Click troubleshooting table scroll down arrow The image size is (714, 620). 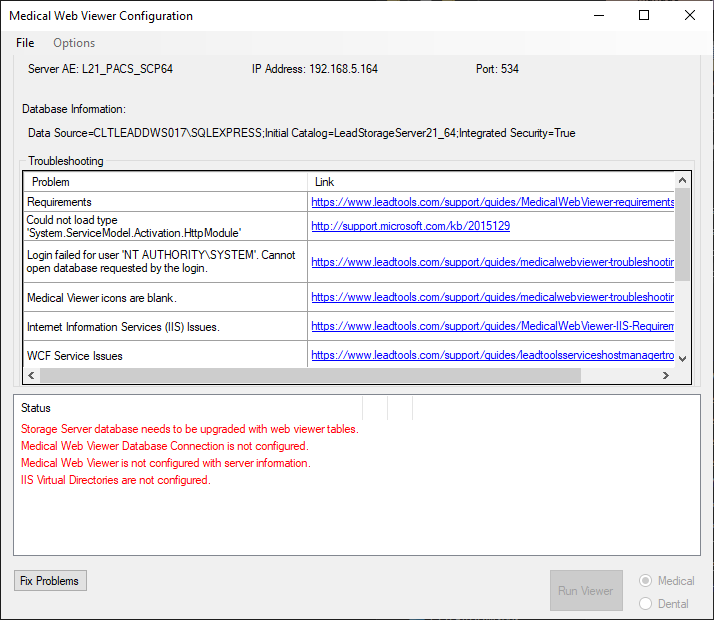(683, 358)
